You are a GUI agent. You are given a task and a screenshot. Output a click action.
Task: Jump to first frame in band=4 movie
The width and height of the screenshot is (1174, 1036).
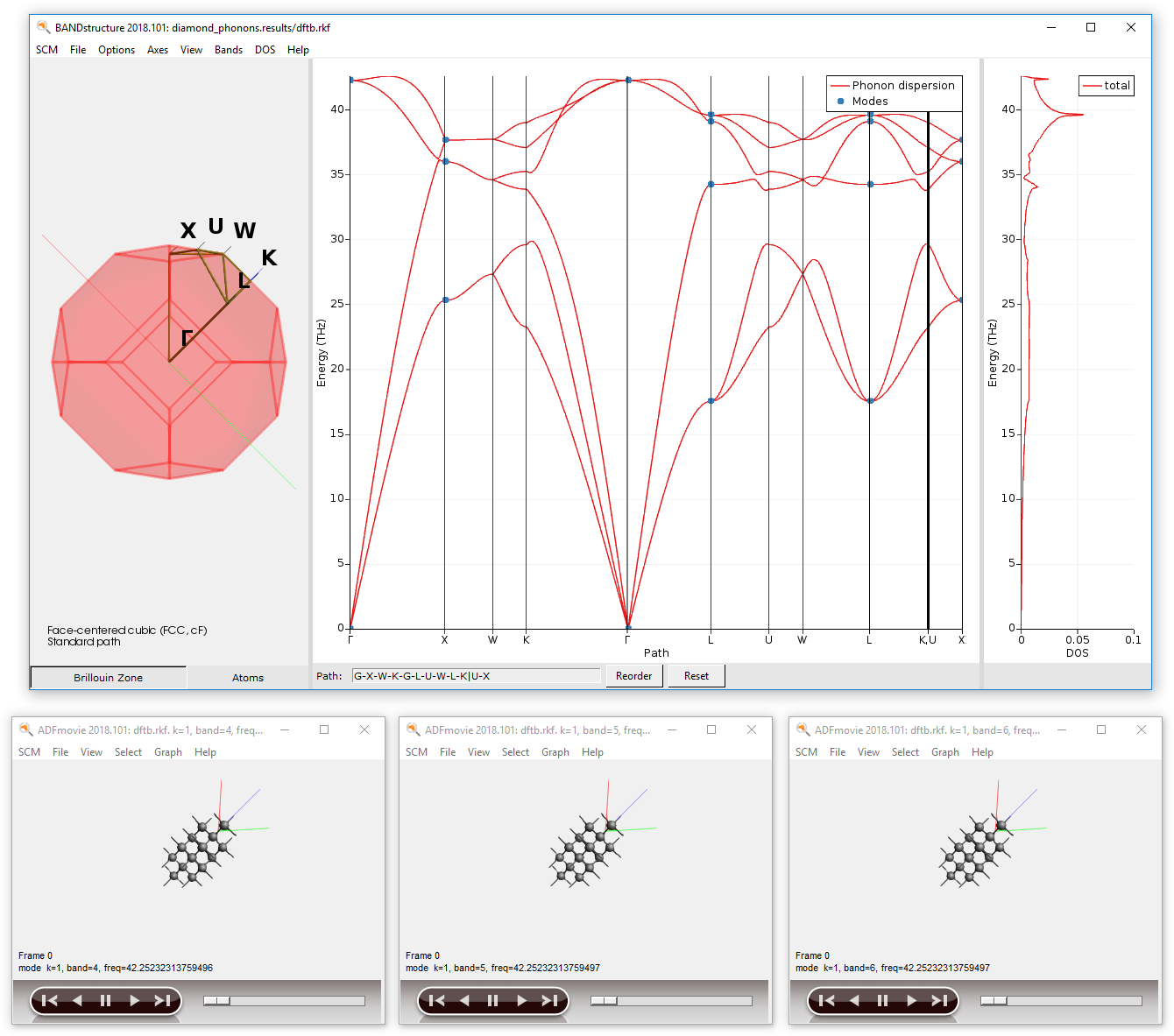click(x=50, y=1001)
